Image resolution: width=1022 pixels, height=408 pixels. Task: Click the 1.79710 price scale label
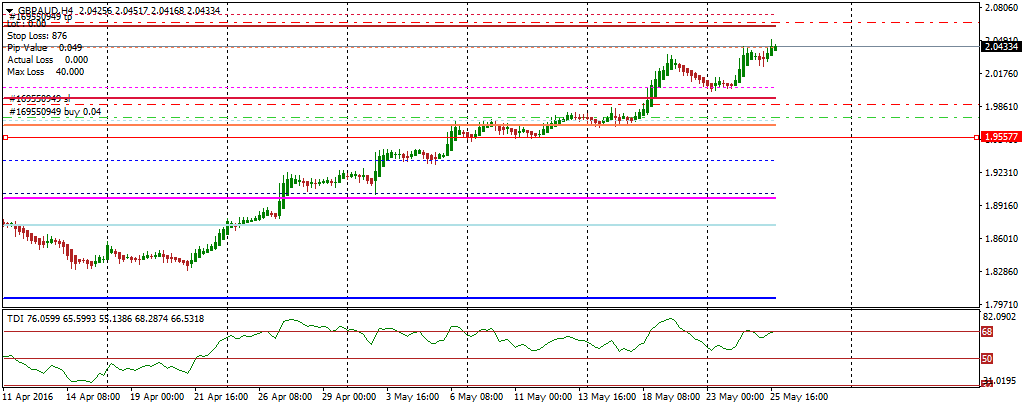point(1002,304)
